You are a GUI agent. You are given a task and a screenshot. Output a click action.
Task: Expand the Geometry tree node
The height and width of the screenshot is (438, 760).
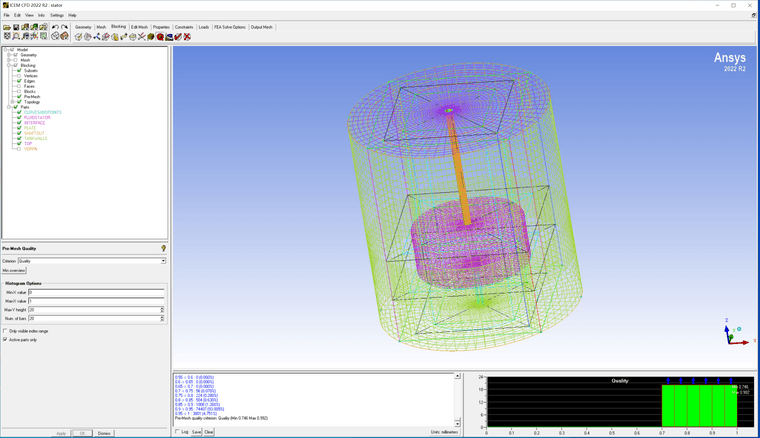click(x=9, y=55)
